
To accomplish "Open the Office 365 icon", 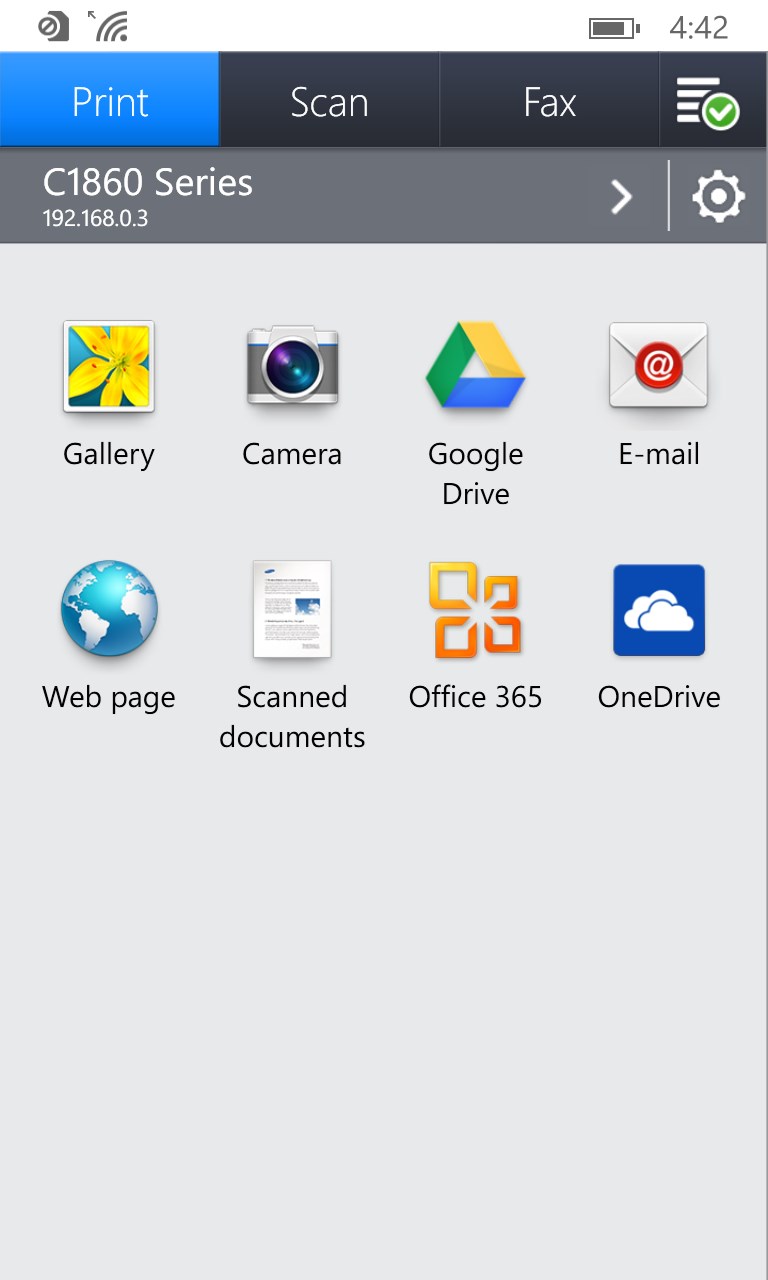I will coord(475,609).
